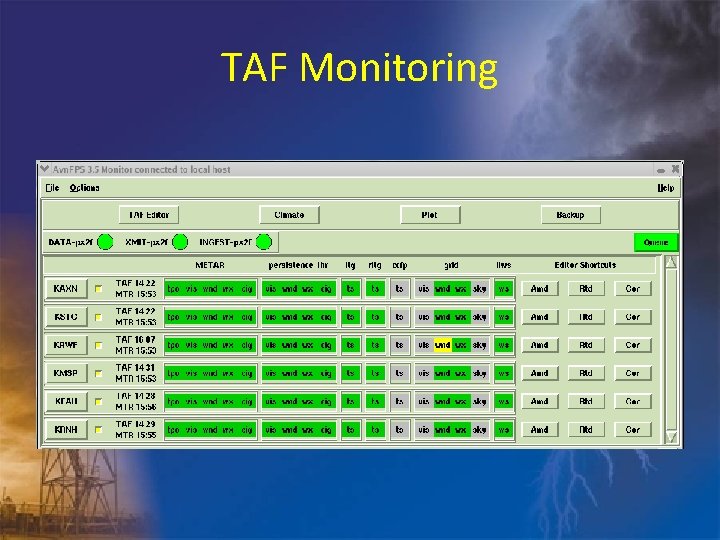
Task: Click the gray grid sky cell for KAXN
Action: point(479,289)
